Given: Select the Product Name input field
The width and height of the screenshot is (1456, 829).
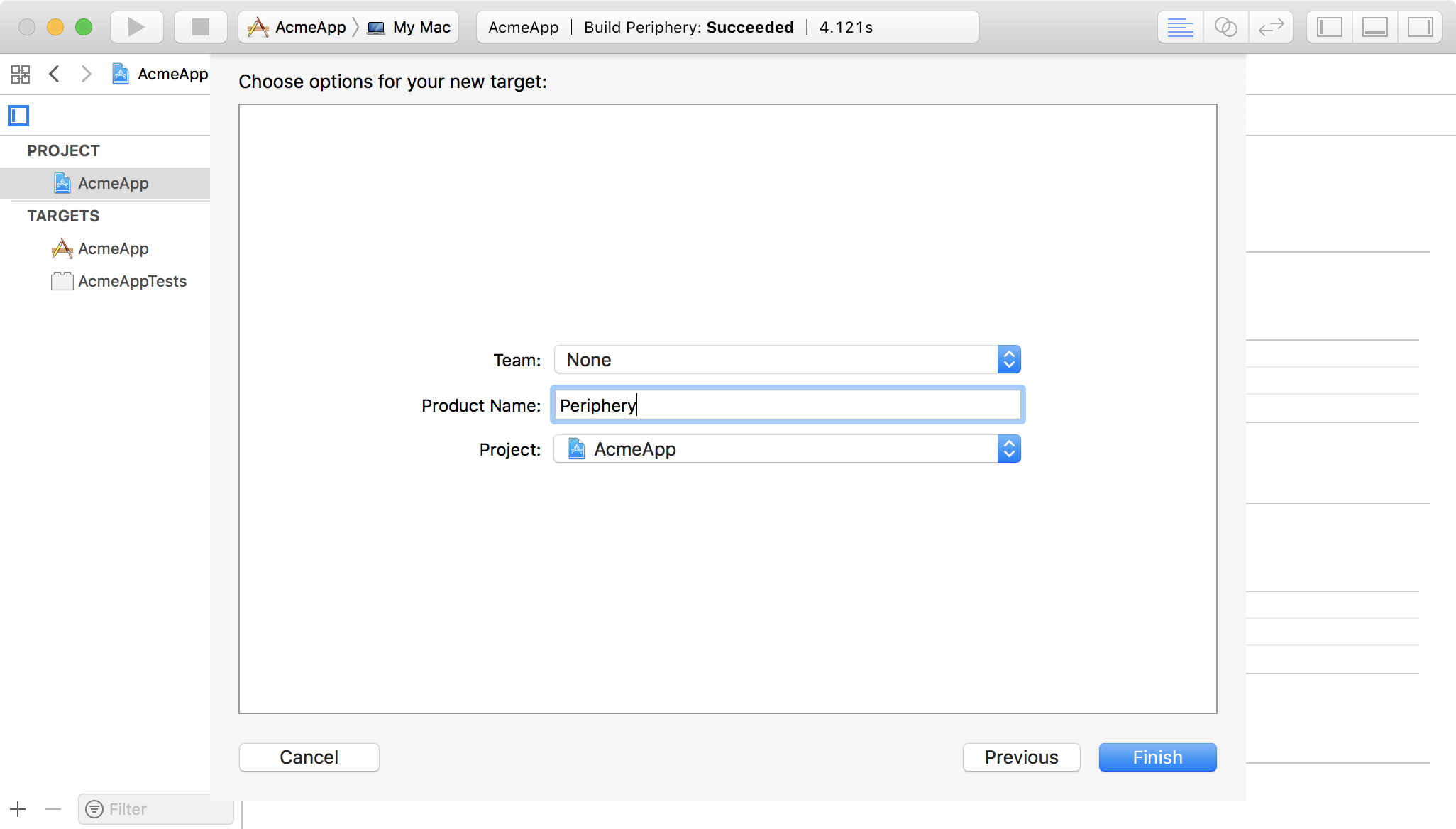Looking at the screenshot, I should point(787,405).
